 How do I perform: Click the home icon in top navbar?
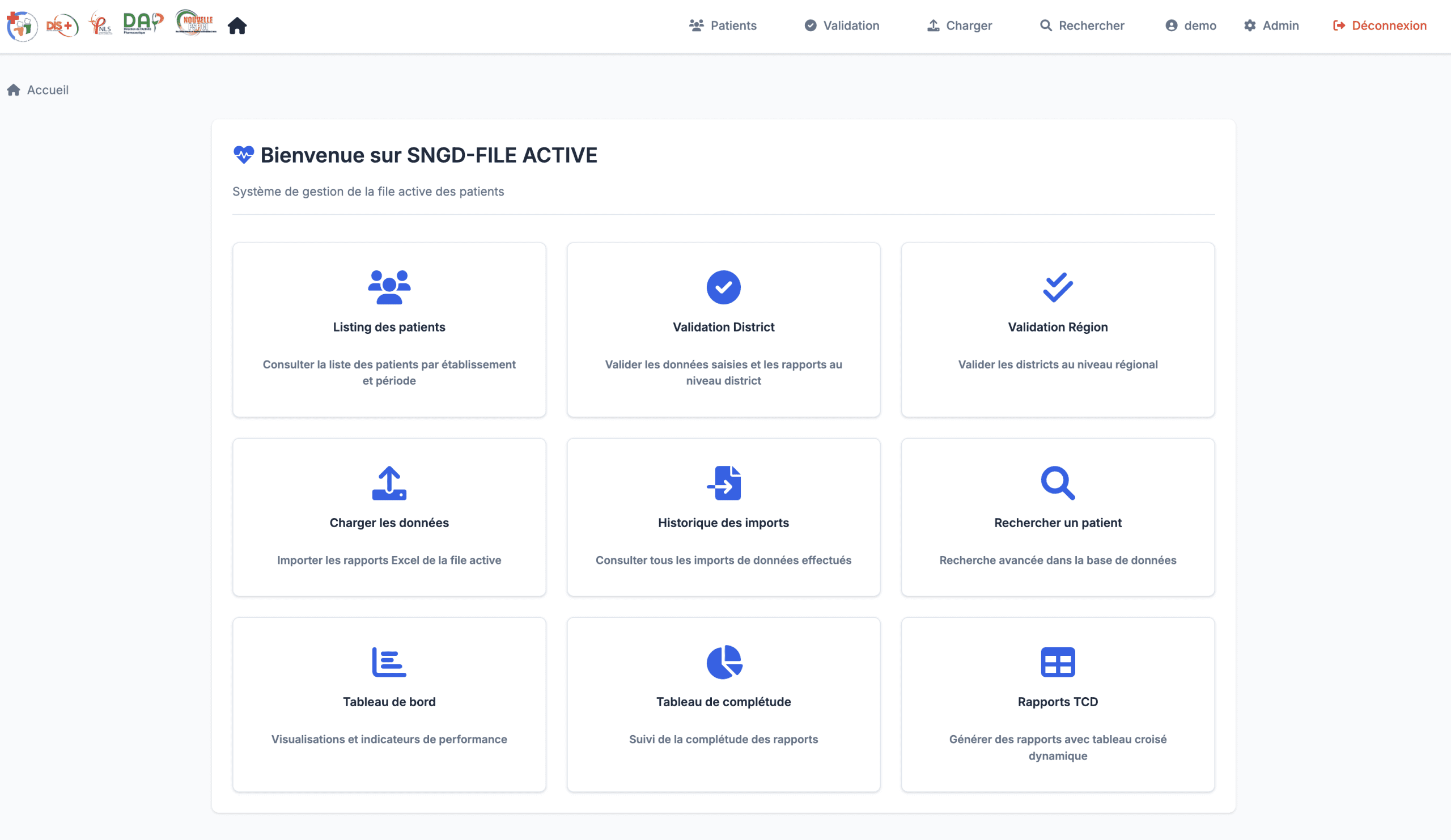237,26
